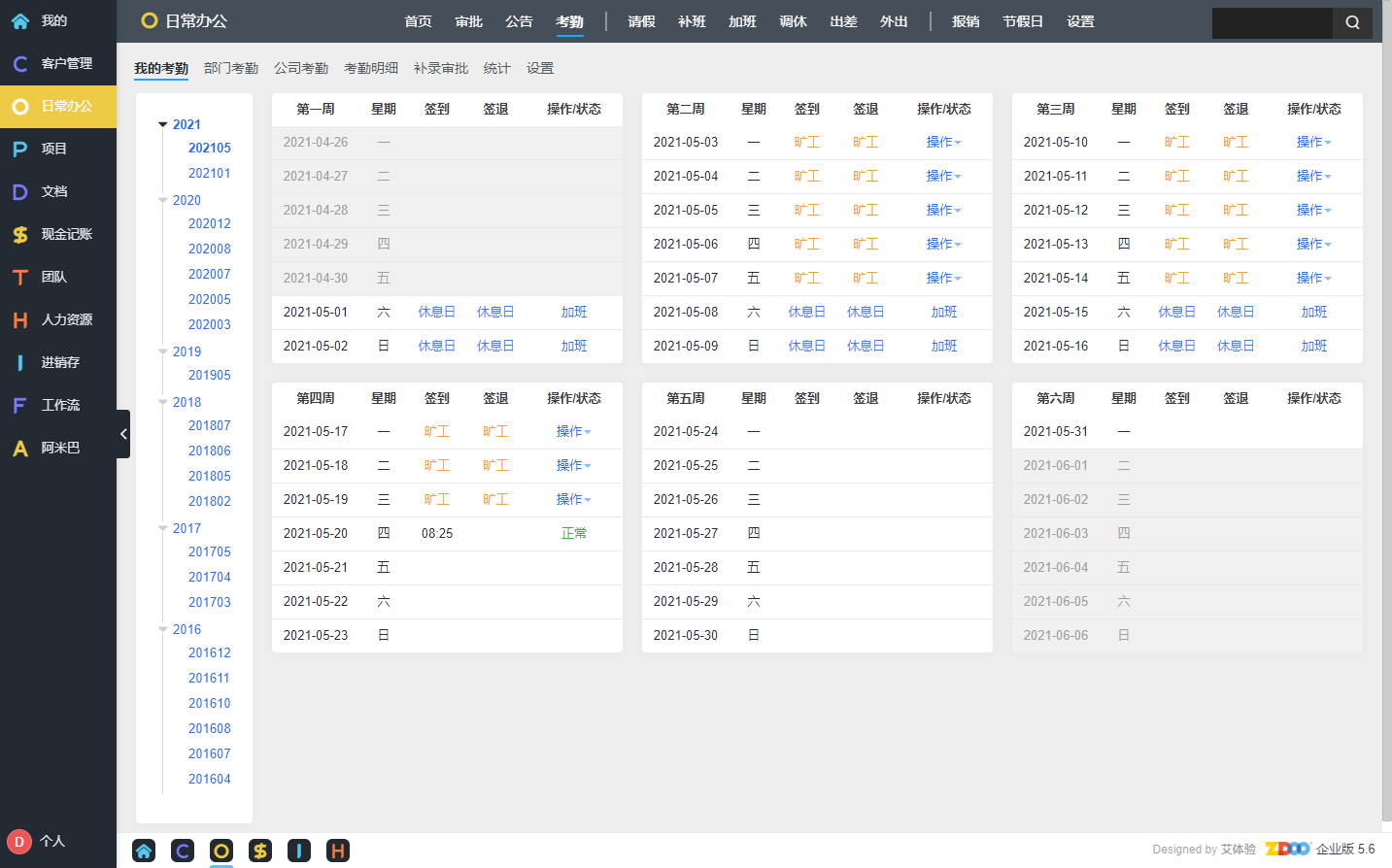Switch to 统计 tab
Viewport: 1392px width, 868px height.
[497, 68]
